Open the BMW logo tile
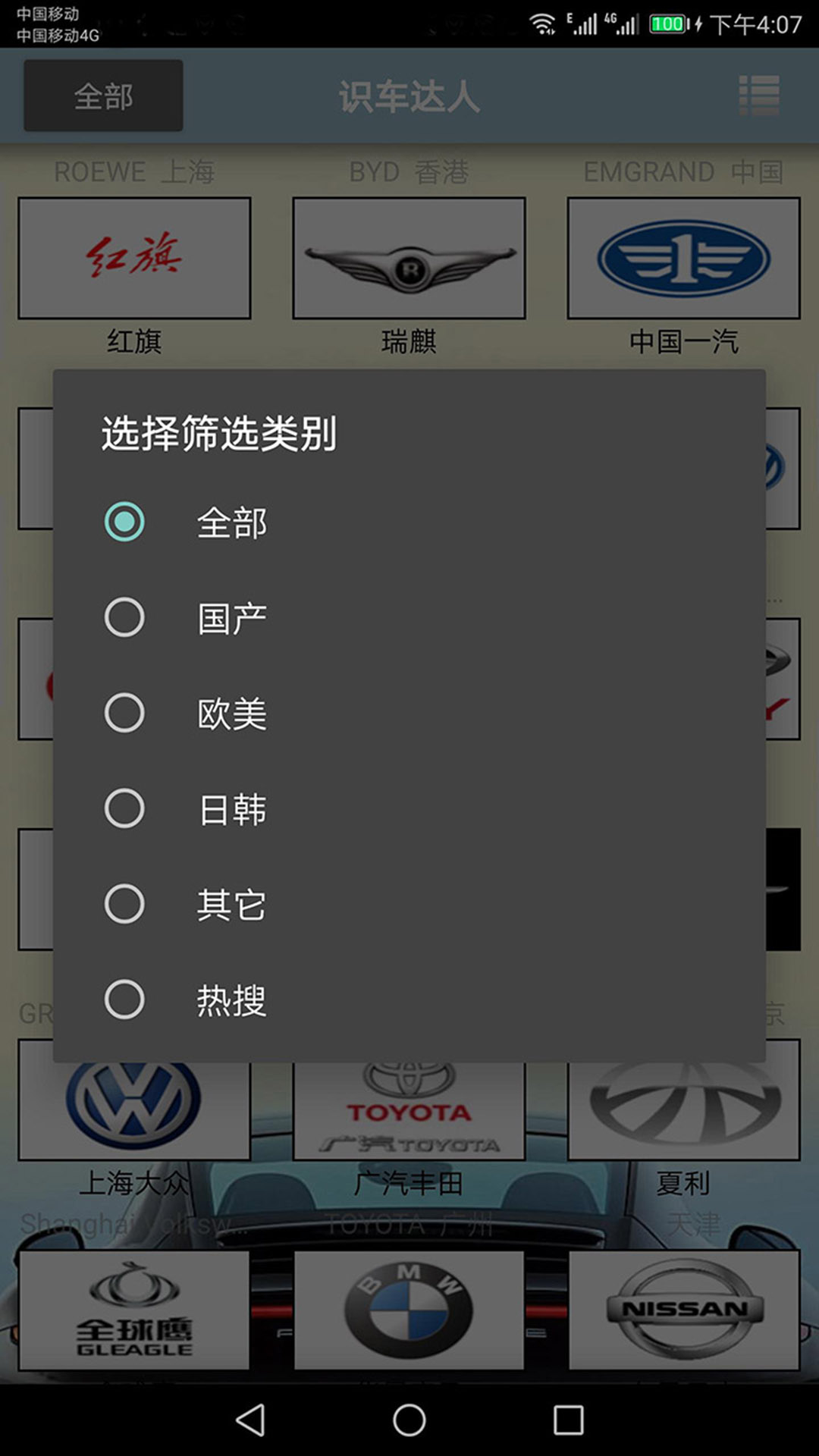The height and width of the screenshot is (1456, 819). 409,1310
